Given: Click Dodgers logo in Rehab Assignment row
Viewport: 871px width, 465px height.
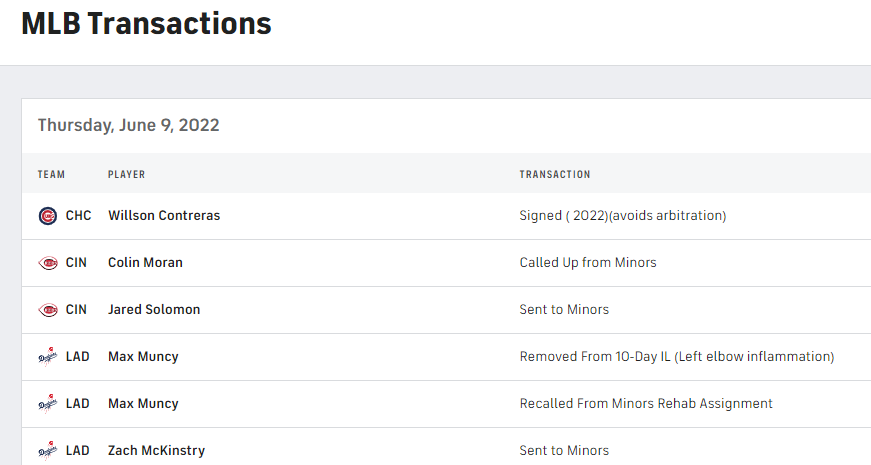Looking at the screenshot, I should pyautogui.click(x=48, y=404).
